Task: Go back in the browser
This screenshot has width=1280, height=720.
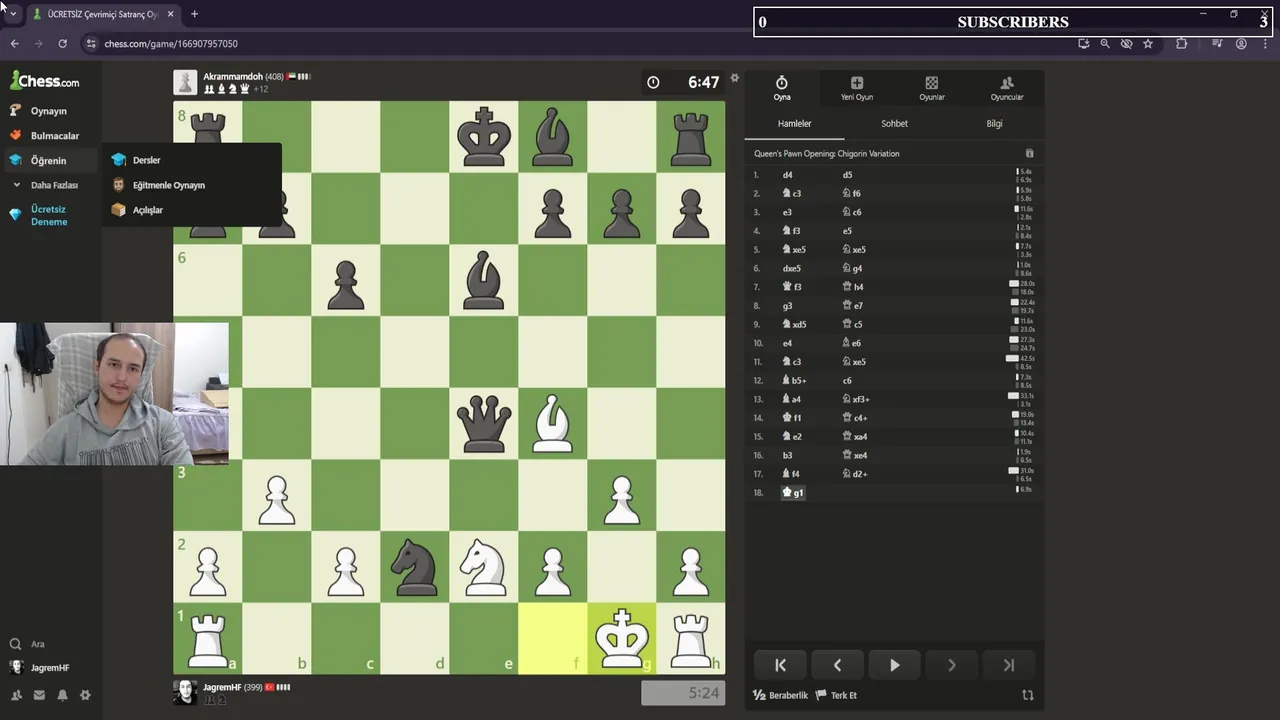Action: (x=14, y=44)
